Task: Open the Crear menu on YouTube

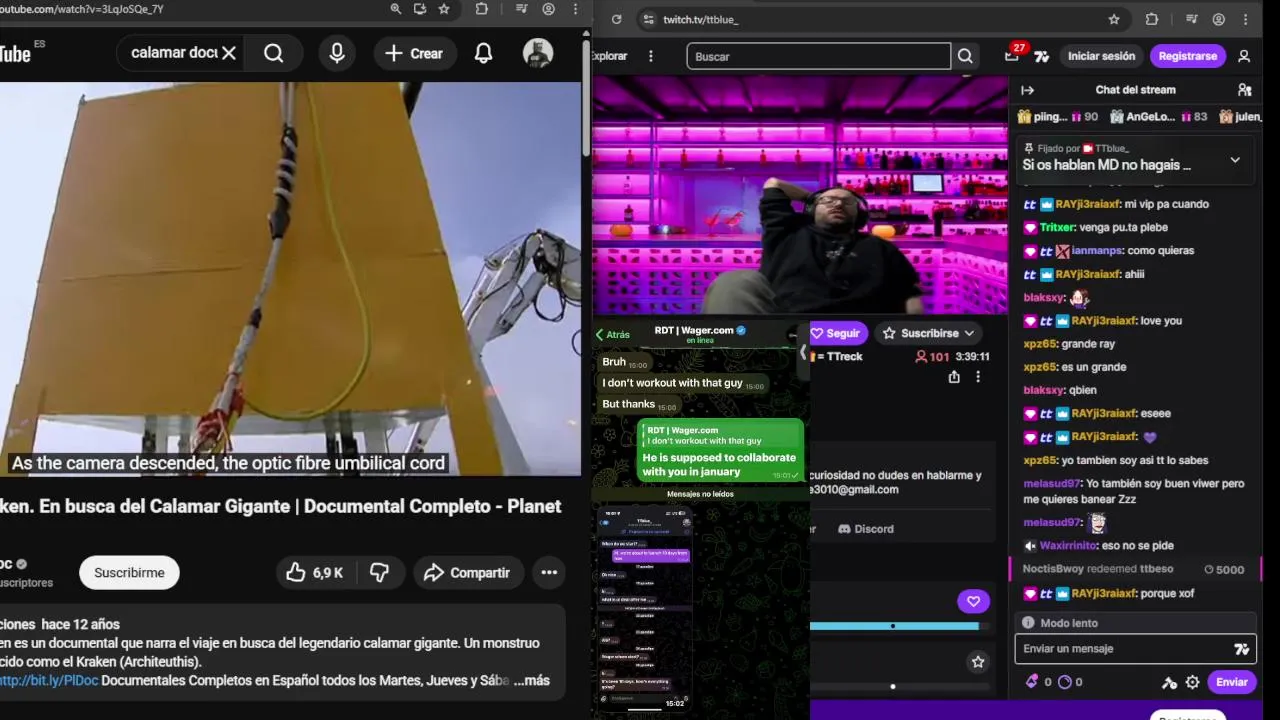Action: click(414, 53)
